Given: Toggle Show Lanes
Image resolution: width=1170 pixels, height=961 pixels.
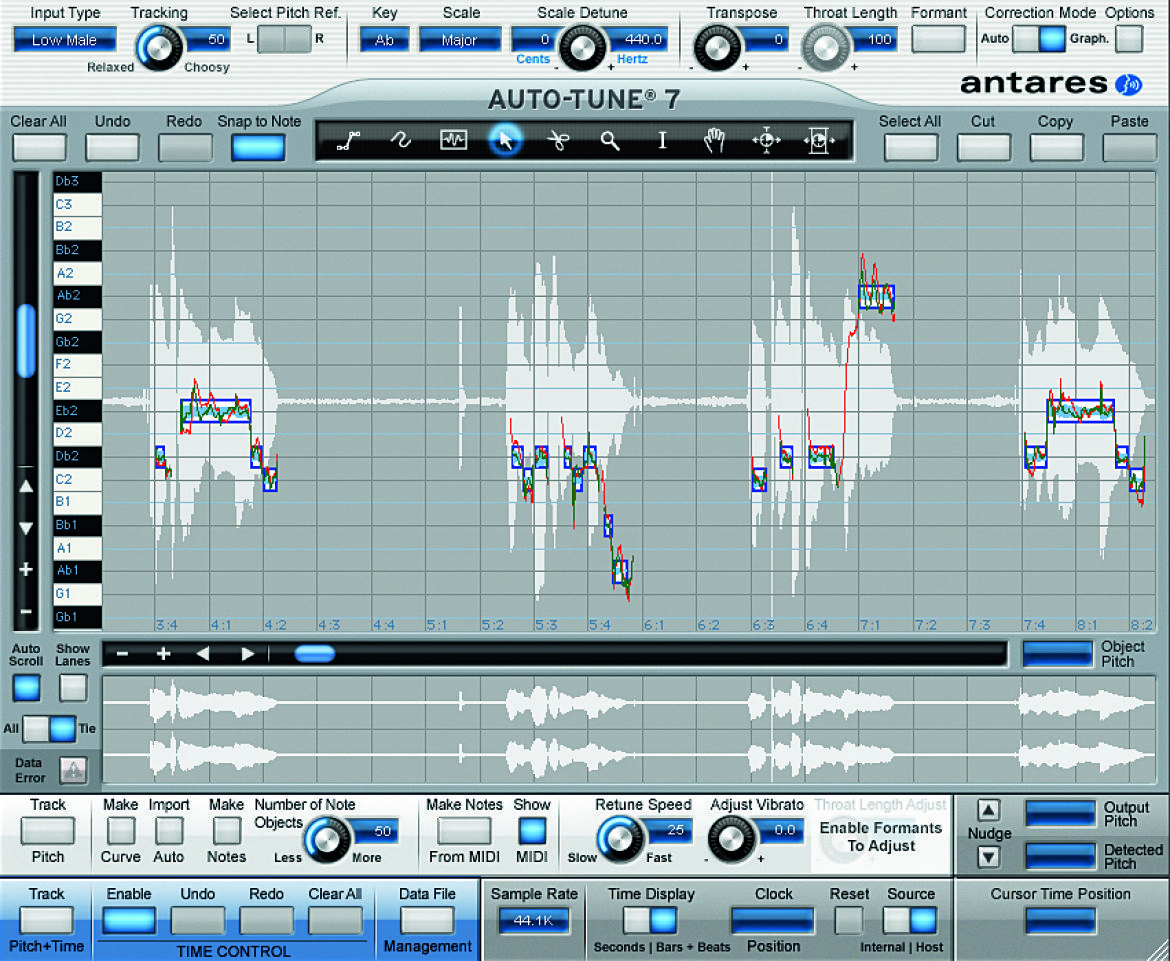Looking at the screenshot, I should pyautogui.click(x=73, y=688).
